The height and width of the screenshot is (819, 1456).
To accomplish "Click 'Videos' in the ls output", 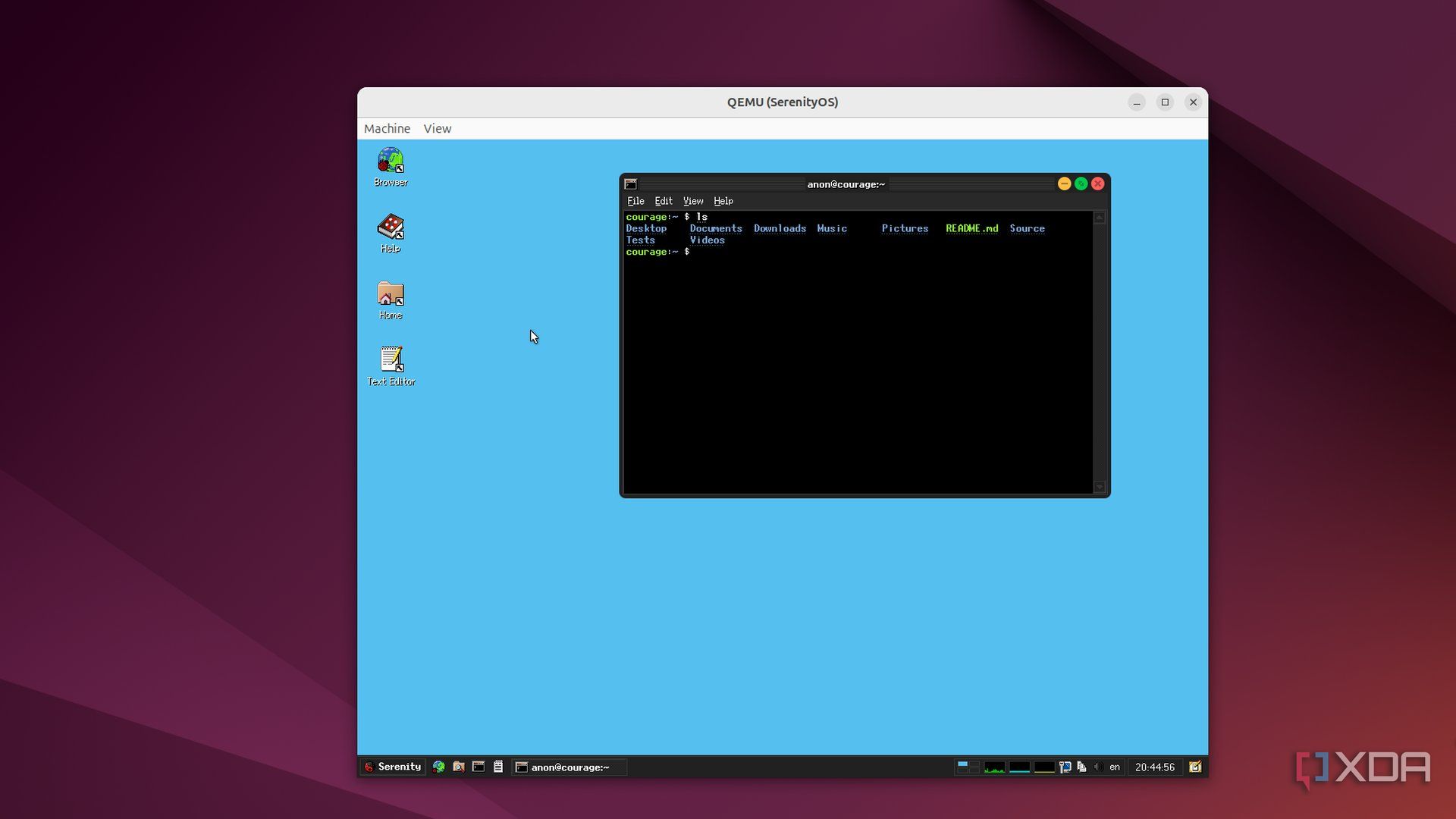I will [707, 240].
